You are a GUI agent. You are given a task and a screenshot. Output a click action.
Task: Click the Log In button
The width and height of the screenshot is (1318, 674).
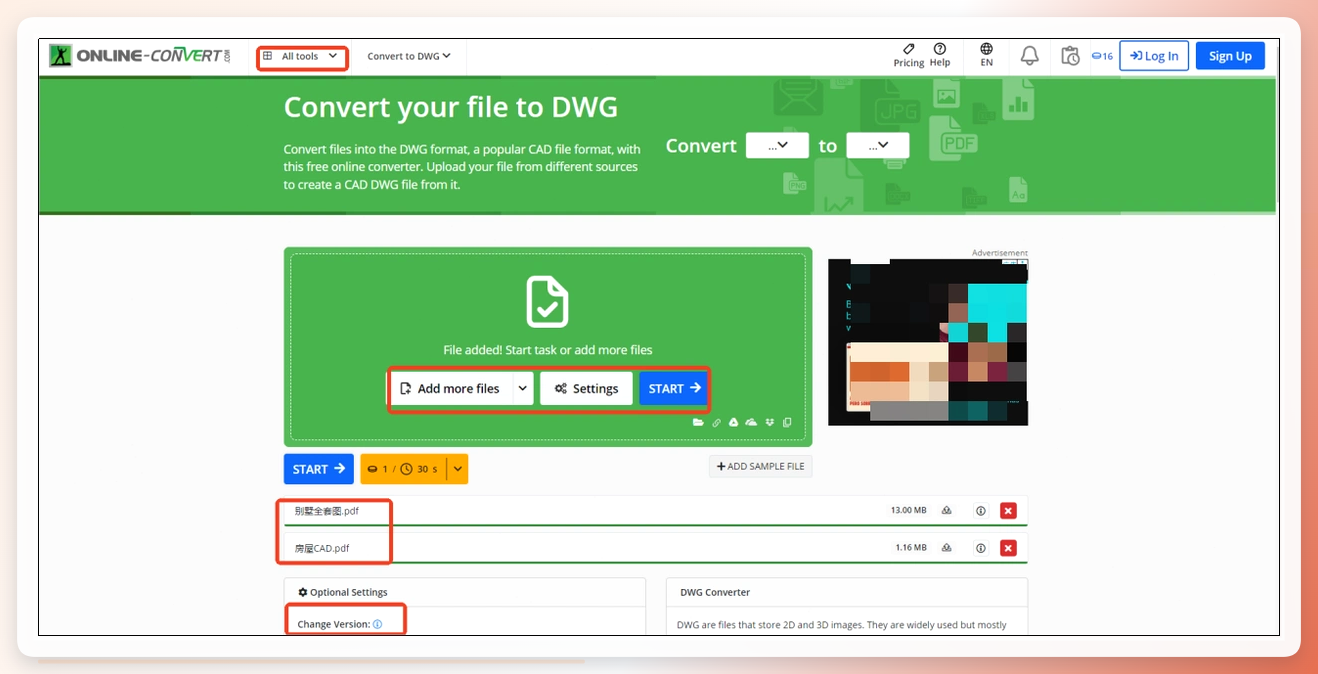[1154, 56]
